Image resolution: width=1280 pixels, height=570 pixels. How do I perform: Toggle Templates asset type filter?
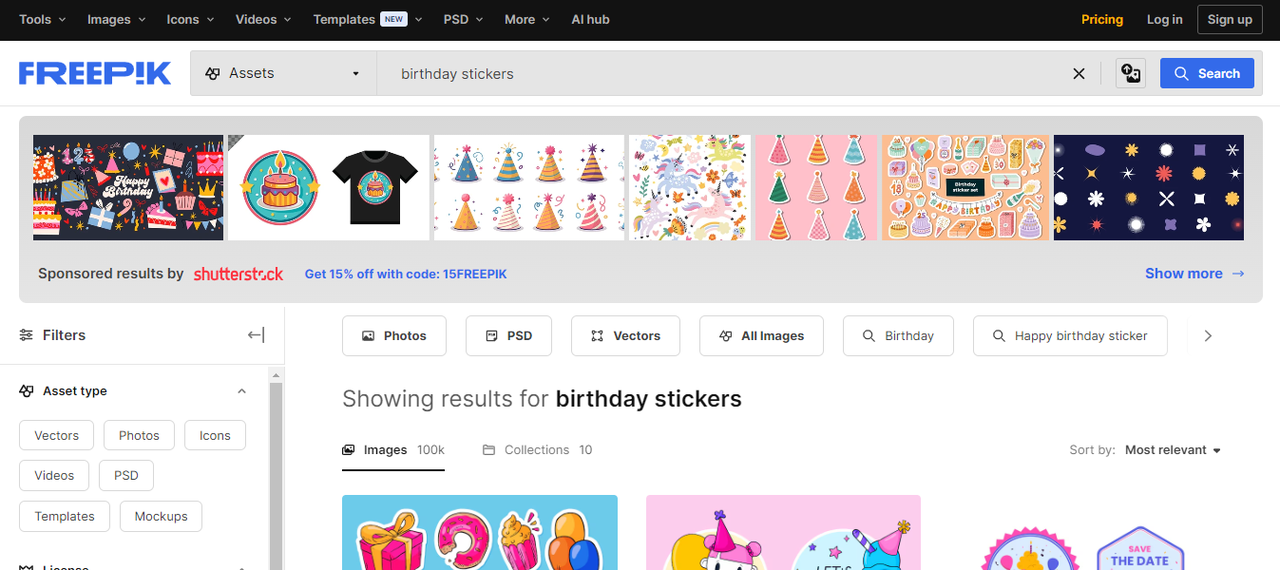(65, 516)
